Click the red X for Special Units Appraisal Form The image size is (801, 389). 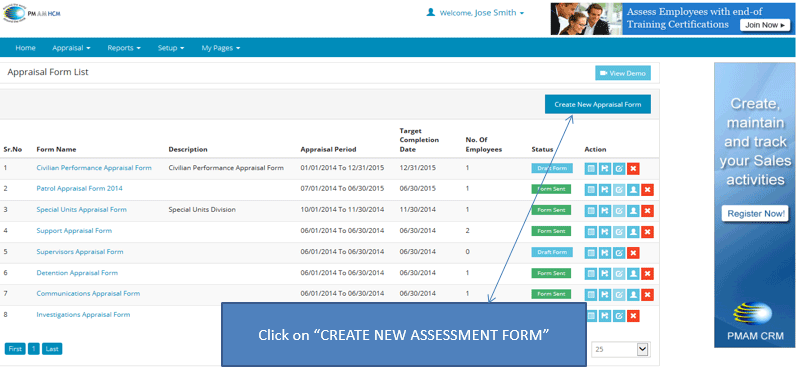pyautogui.click(x=648, y=211)
